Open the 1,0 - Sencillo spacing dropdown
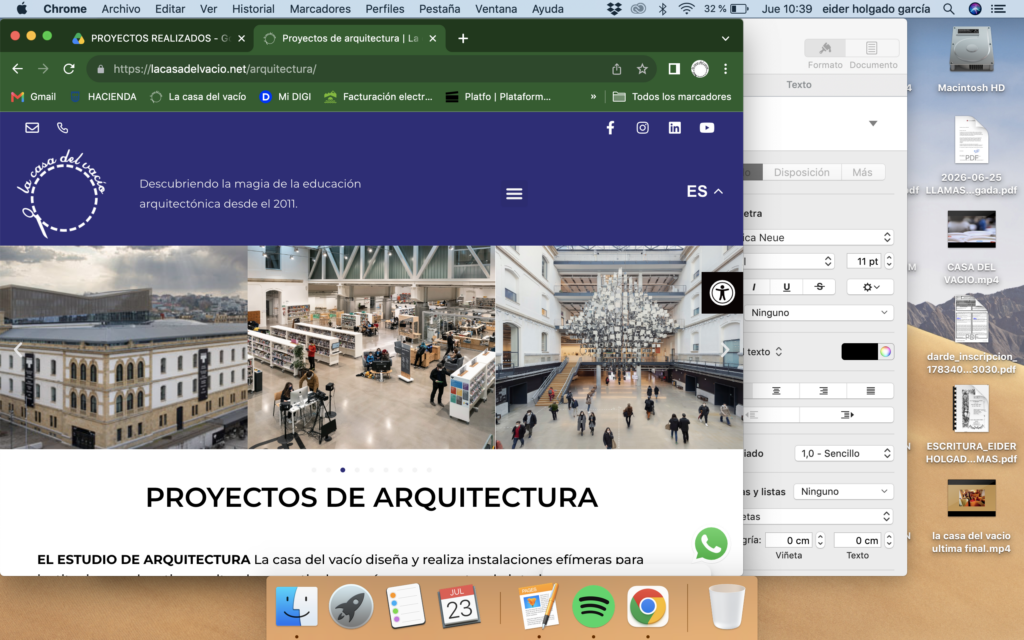Viewport: 1024px width, 640px height. (x=844, y=453)
